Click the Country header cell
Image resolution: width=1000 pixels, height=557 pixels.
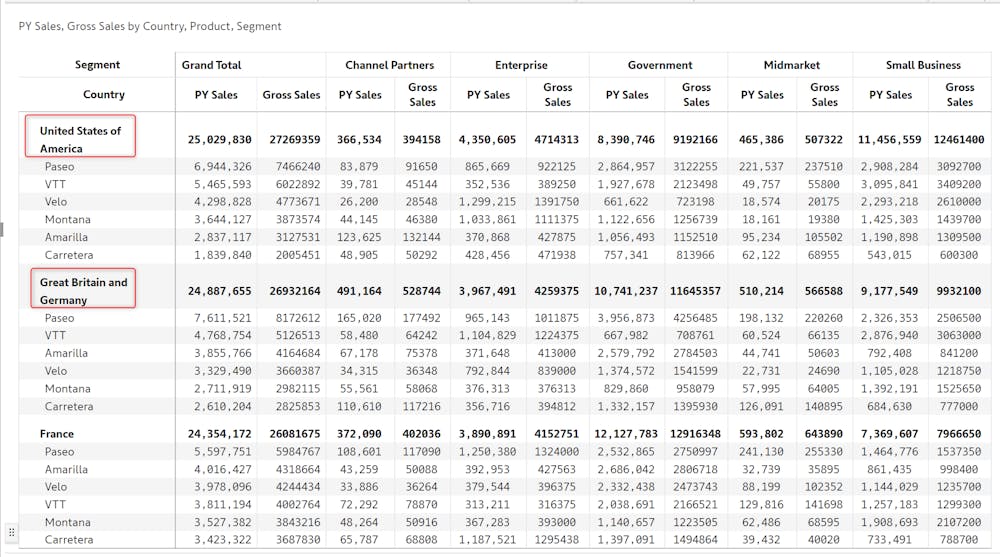[x=103, y=94]
